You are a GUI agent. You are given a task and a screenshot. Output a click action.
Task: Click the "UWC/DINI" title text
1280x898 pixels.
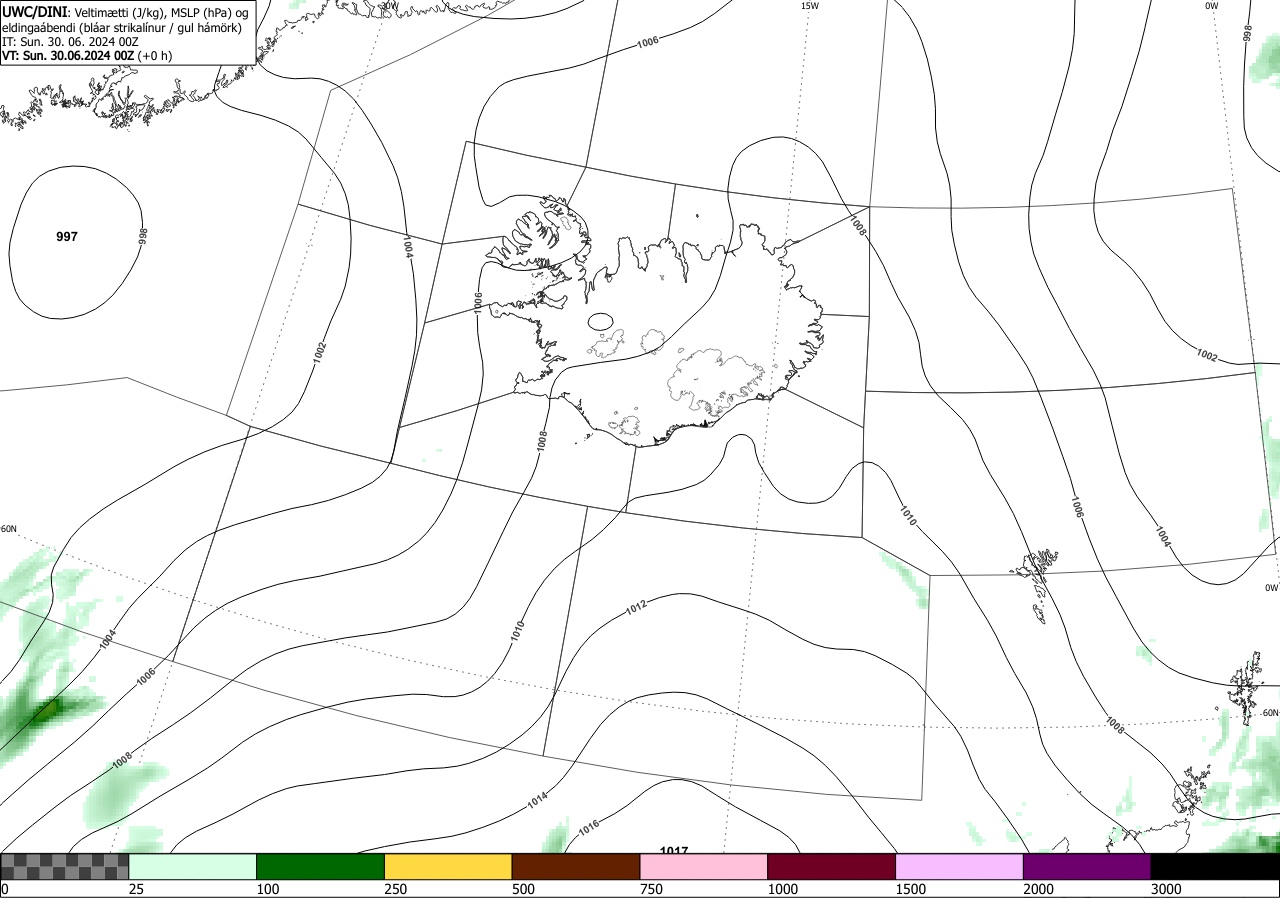point(34,11)
